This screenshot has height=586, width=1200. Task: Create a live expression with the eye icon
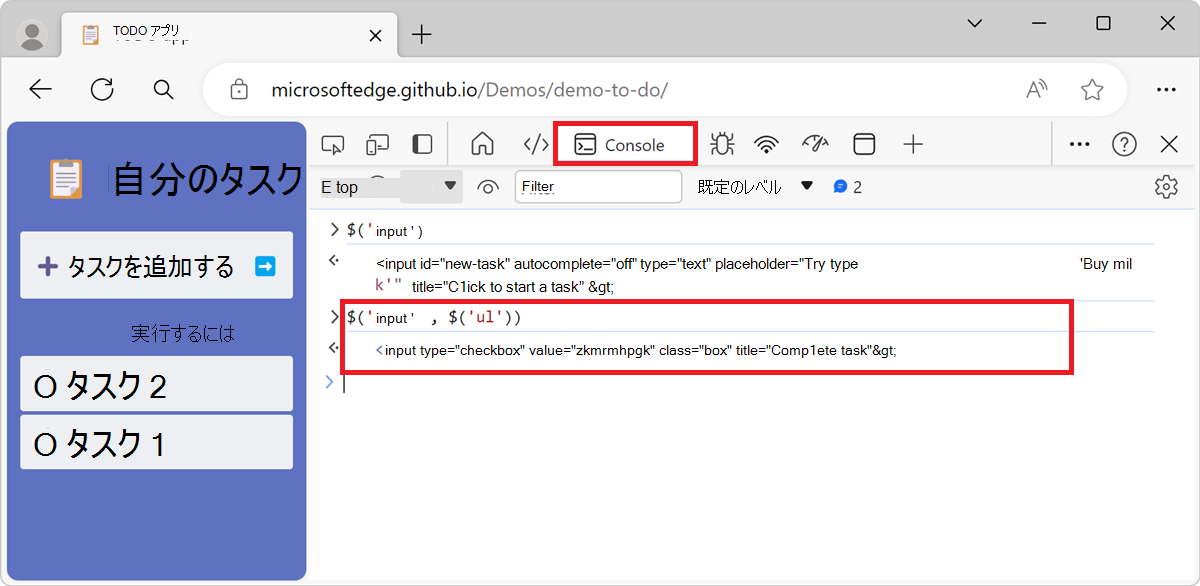487,186
